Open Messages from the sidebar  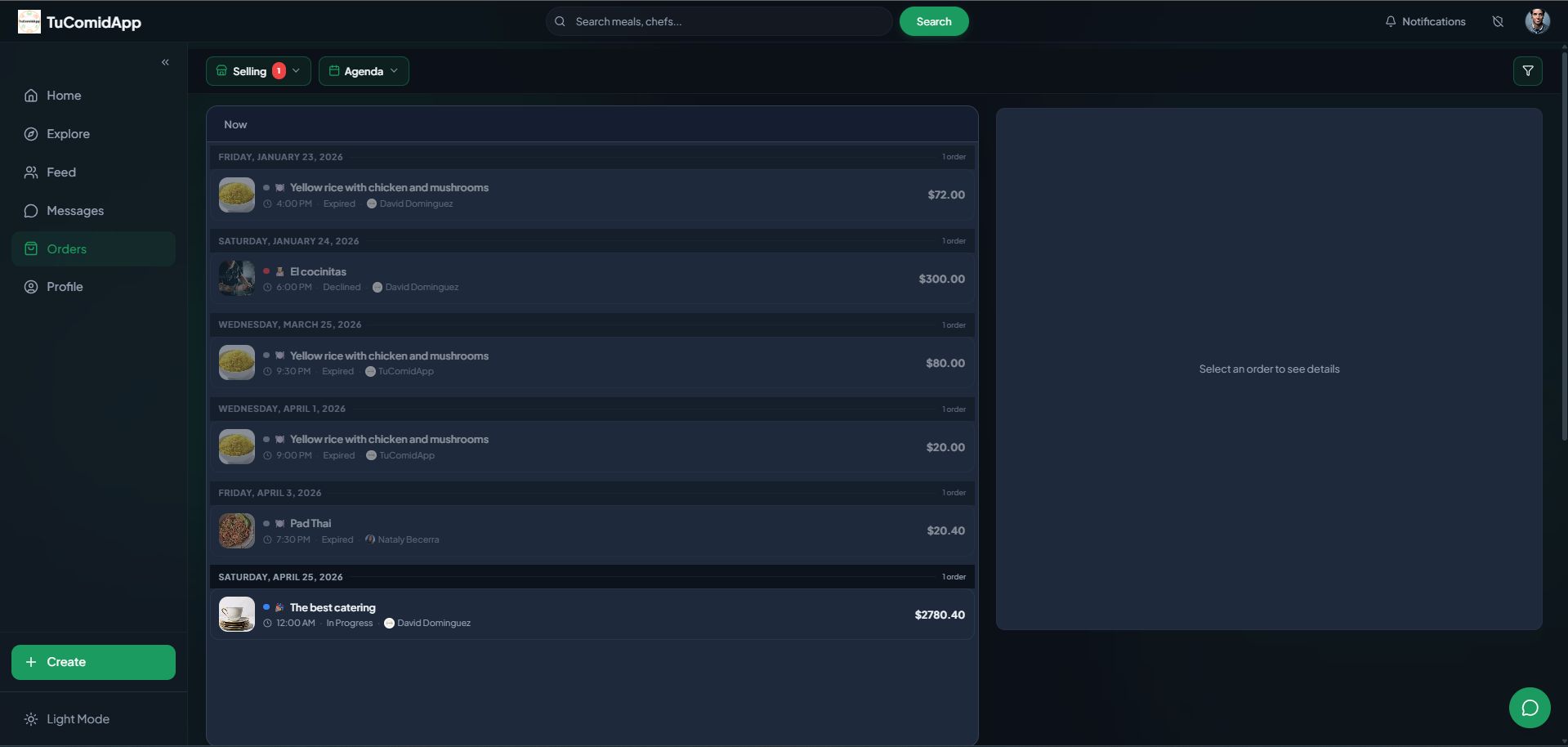(x=74, y=210)
